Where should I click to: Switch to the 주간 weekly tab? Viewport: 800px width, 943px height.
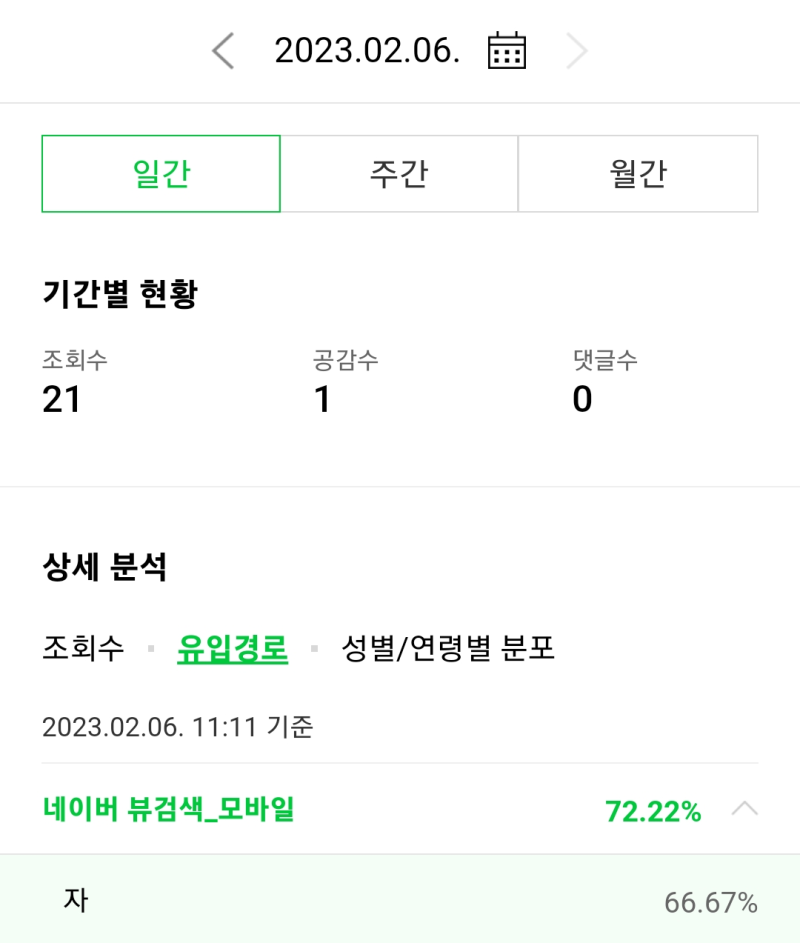[399, 174]
